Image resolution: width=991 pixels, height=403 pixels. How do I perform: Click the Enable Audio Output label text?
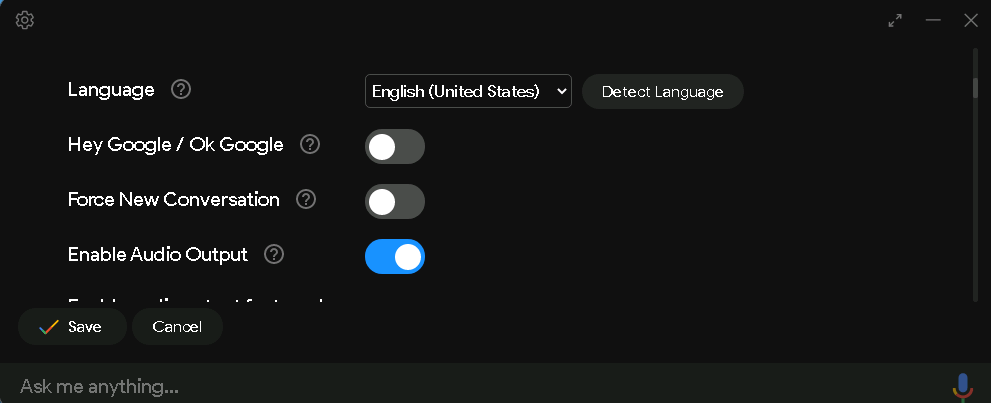coord(157,255)
